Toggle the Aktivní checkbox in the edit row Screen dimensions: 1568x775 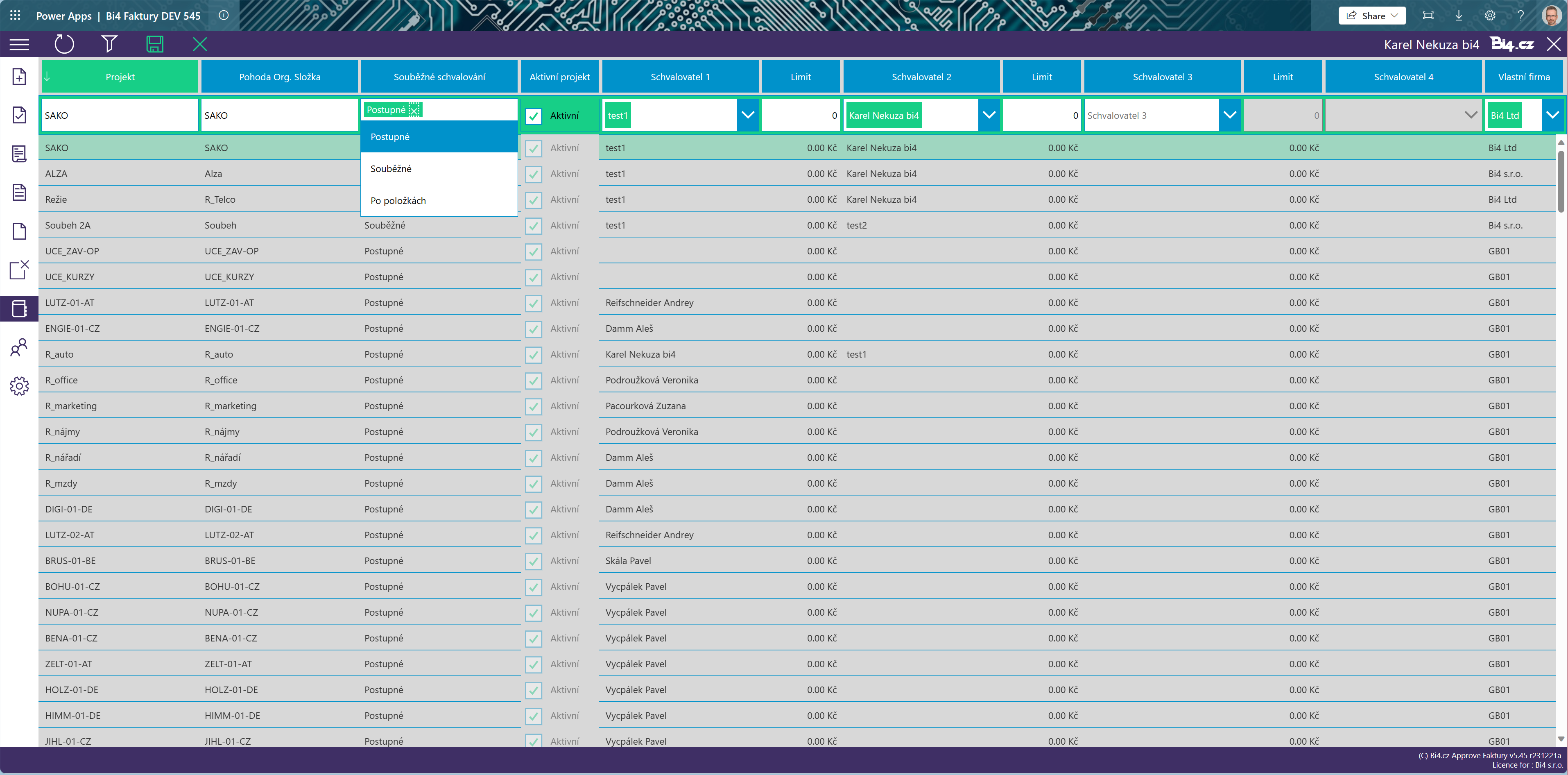point(533,116)
